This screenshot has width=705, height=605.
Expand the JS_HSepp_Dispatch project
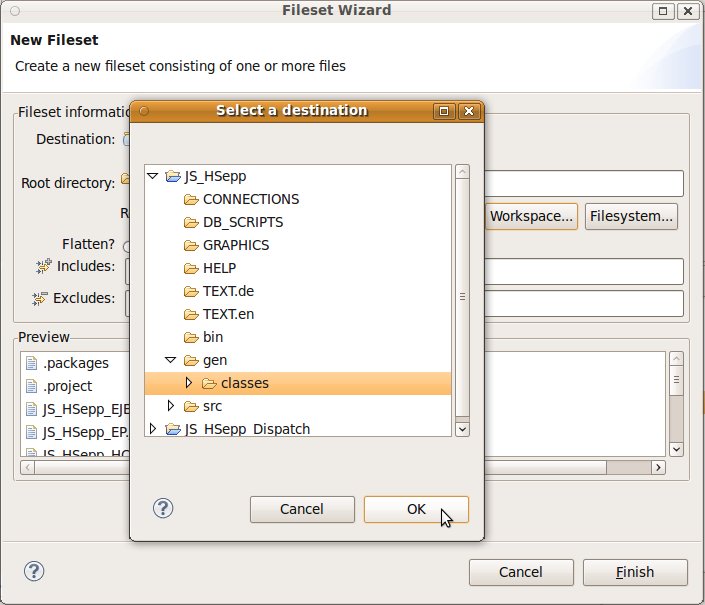click(x=153, y=429)
